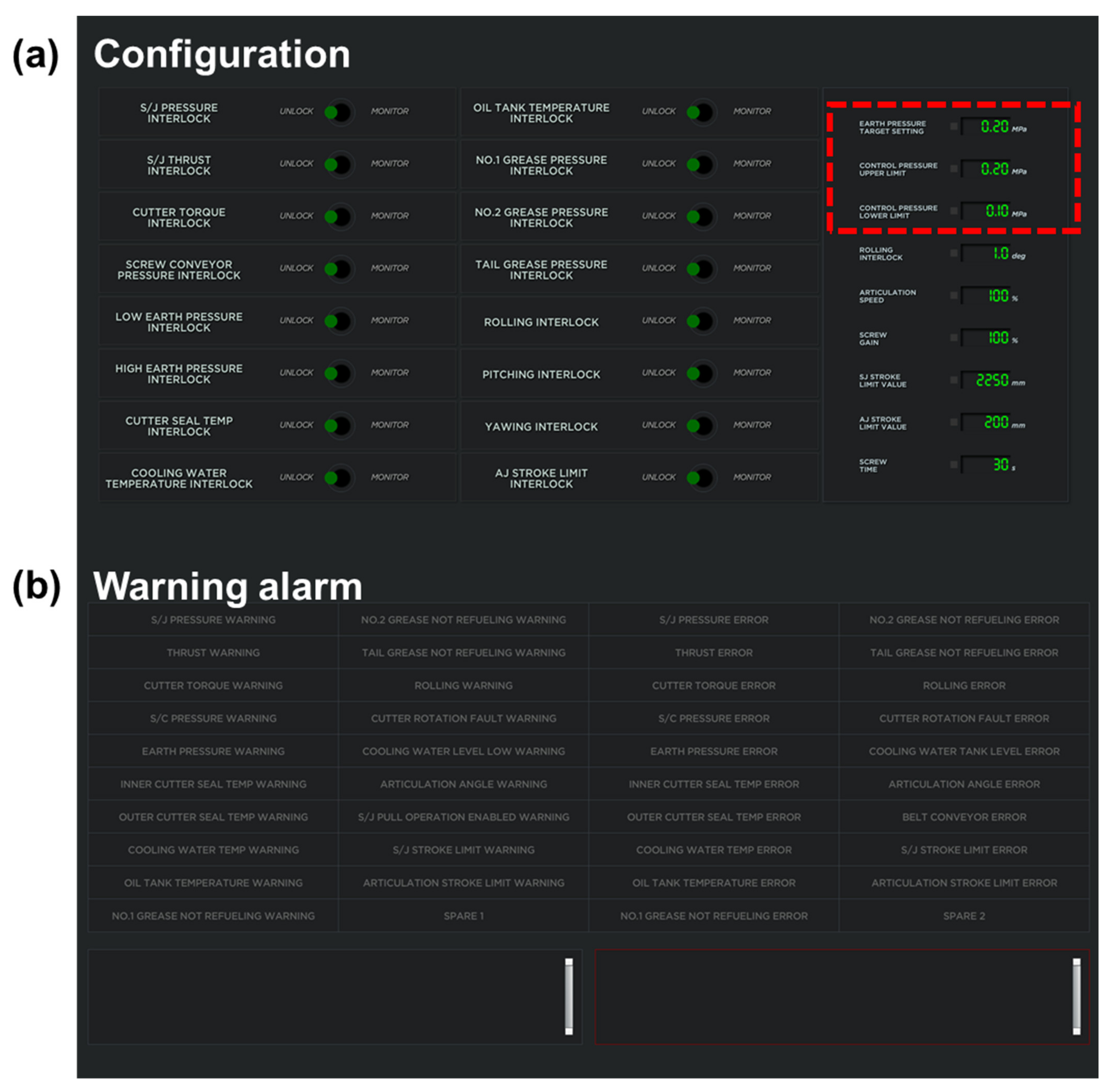Edit the Screw Time value field

tap(985, 464)
